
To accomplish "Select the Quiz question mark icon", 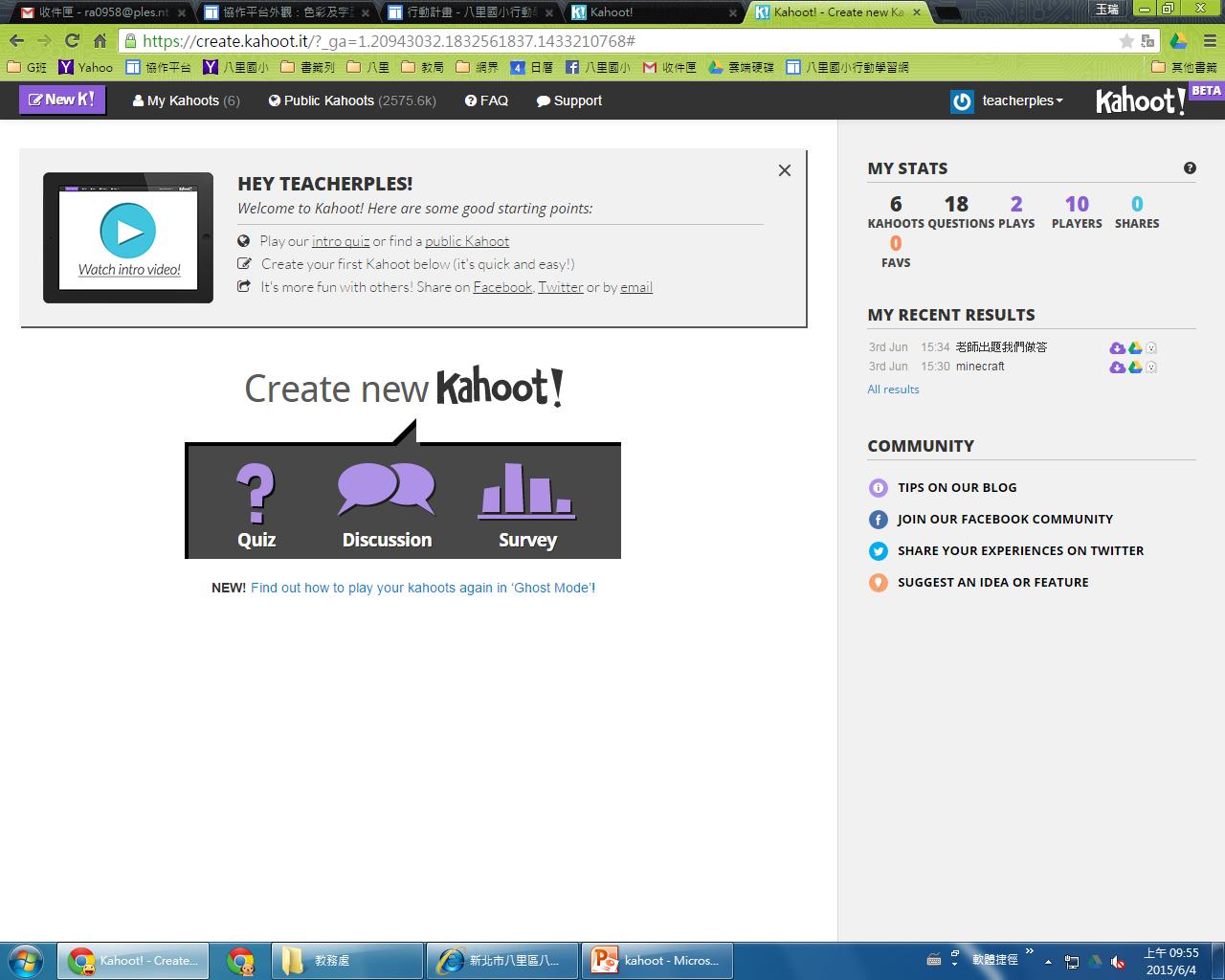I will click(256, 494).
